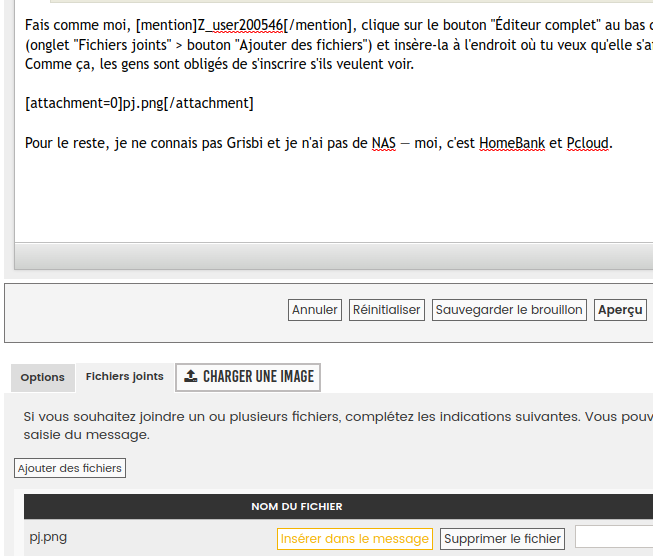Click Ajouter des fichiers button
Screen dimensions: 653x556
tap(70, 468)
